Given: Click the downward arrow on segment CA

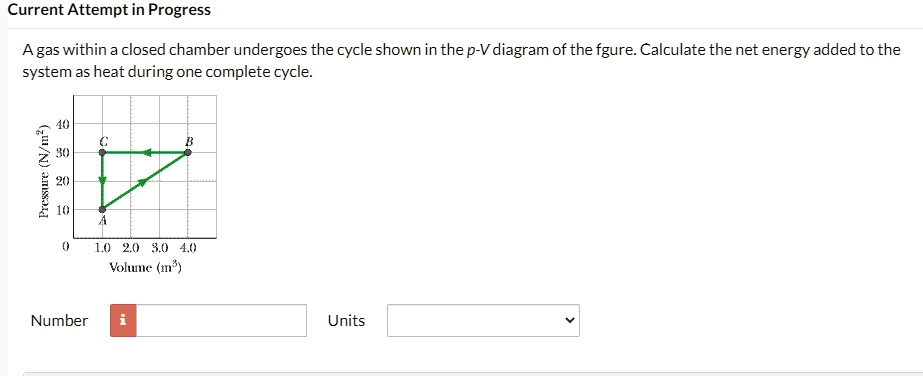Looking at the screenshot, I should (x=102, y=179).
